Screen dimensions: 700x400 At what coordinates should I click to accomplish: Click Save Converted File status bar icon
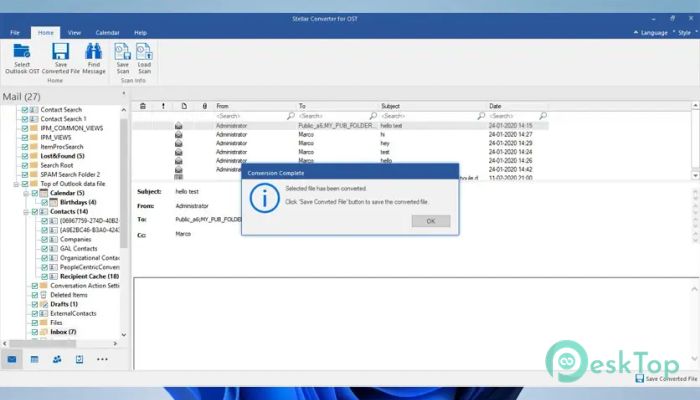point(639,378)
